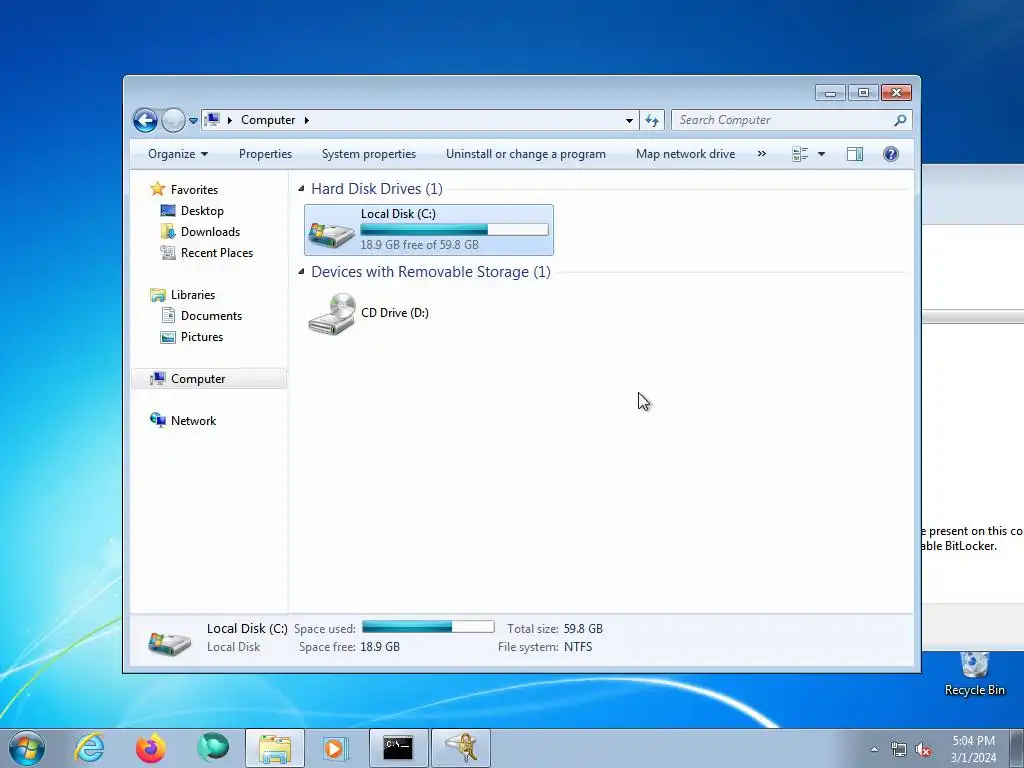The image size is (1024, 768).
Task: Click the network tray icon
Action: [x=899, y=750]
